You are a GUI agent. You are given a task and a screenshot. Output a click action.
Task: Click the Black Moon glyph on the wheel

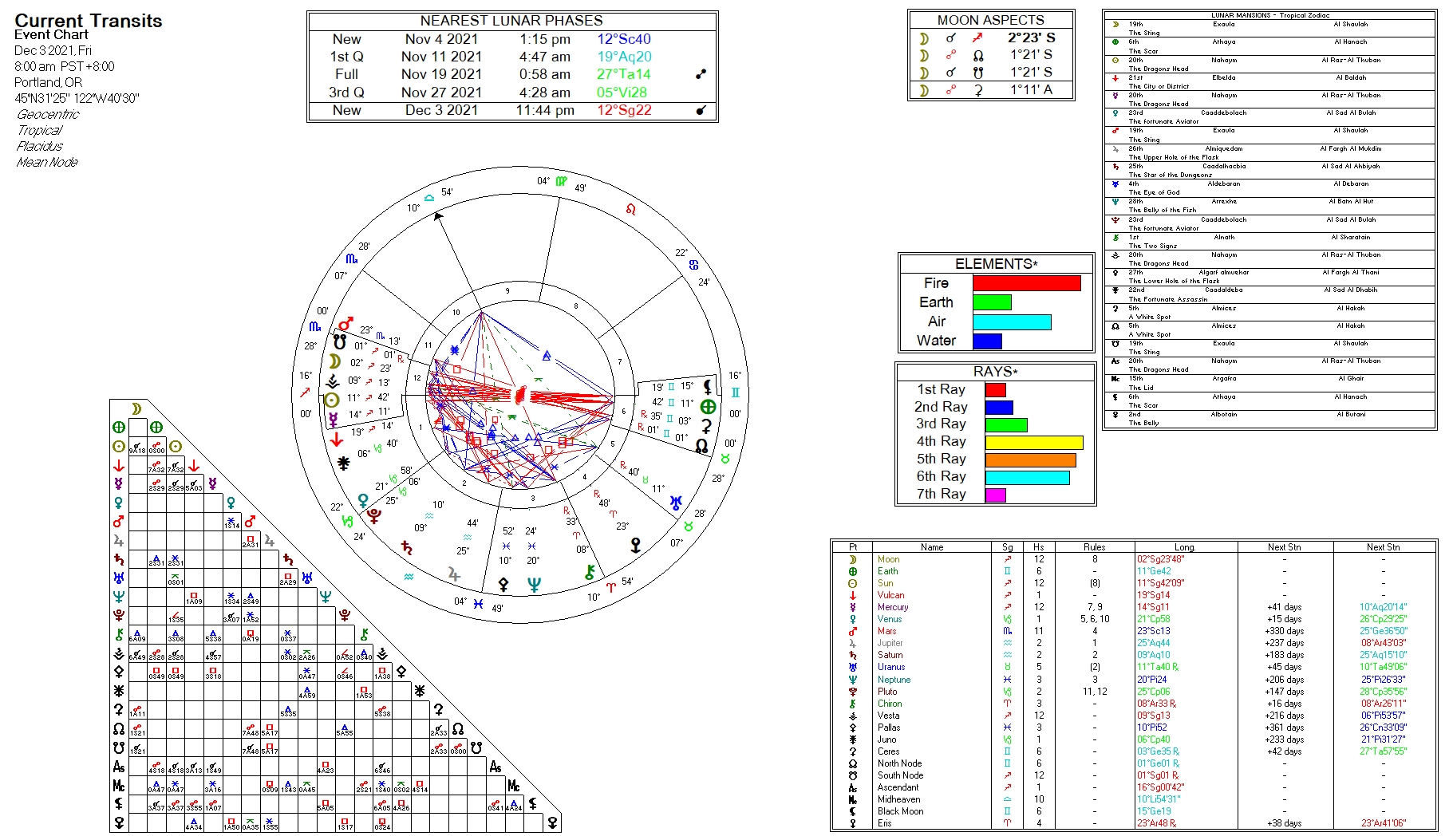pos(707,386)
